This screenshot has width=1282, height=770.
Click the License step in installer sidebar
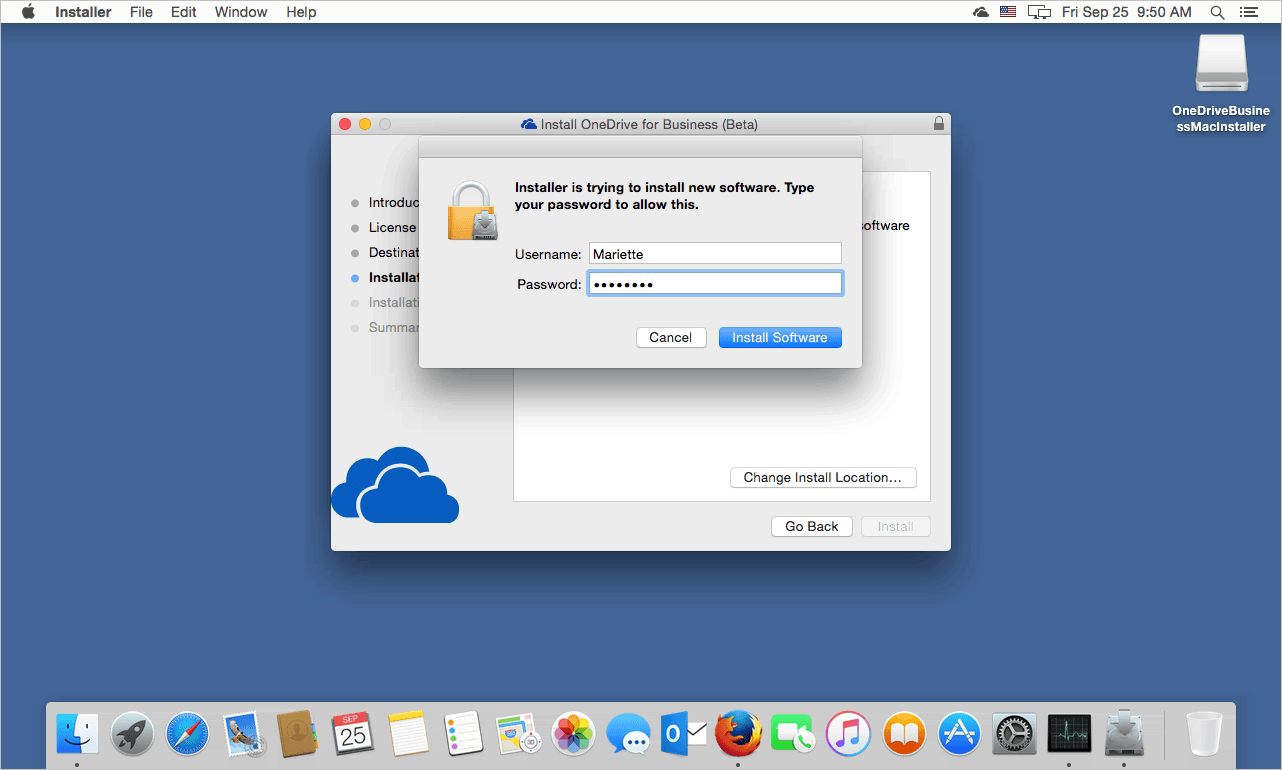coord(392,228)
